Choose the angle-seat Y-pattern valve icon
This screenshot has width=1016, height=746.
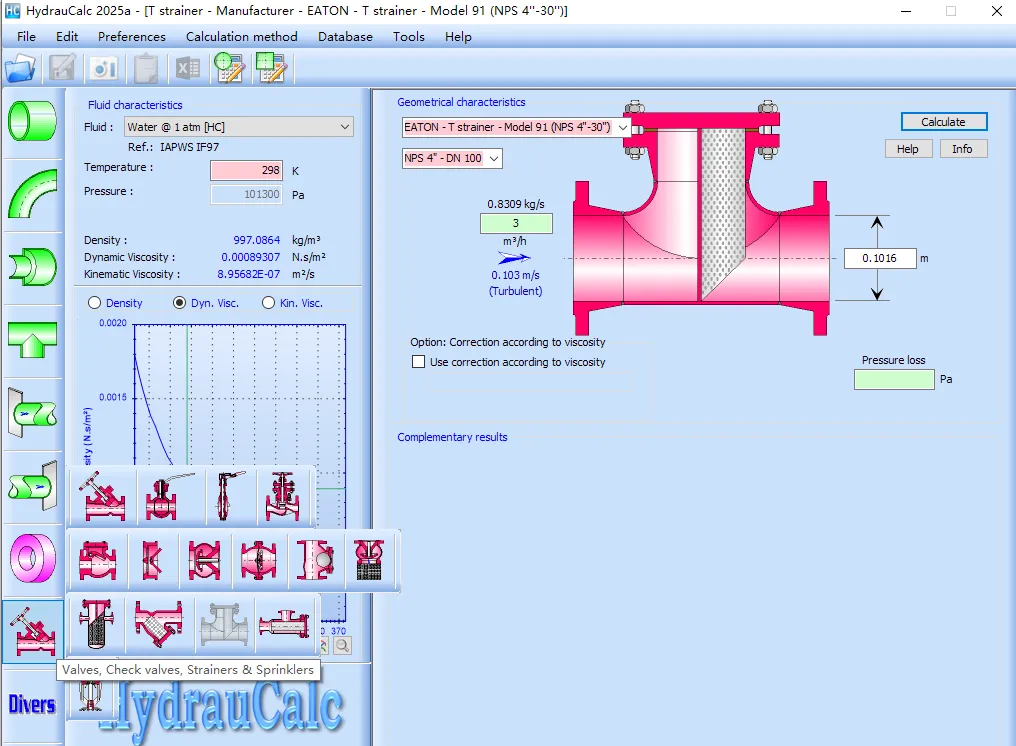(x=102, y=496)
